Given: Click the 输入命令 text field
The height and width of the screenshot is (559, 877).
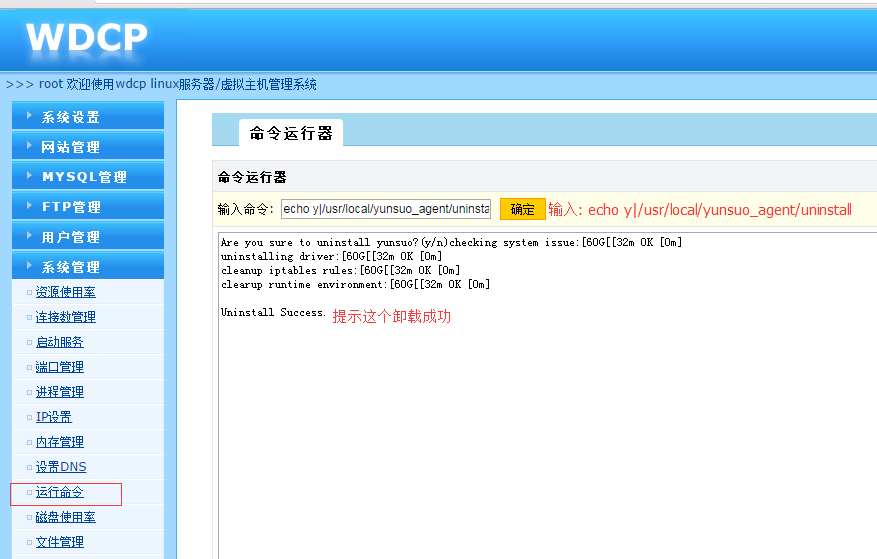Looking at the screenshot, I should [x=386, y=209].
